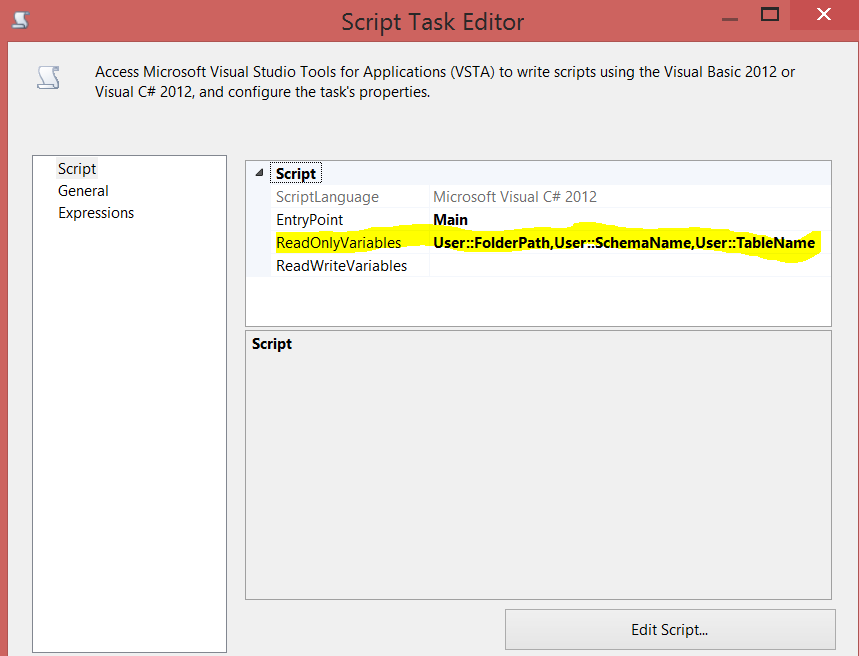Select the highlighted User:: variables value
859x656 pixels.
click(x=625, y=242)
